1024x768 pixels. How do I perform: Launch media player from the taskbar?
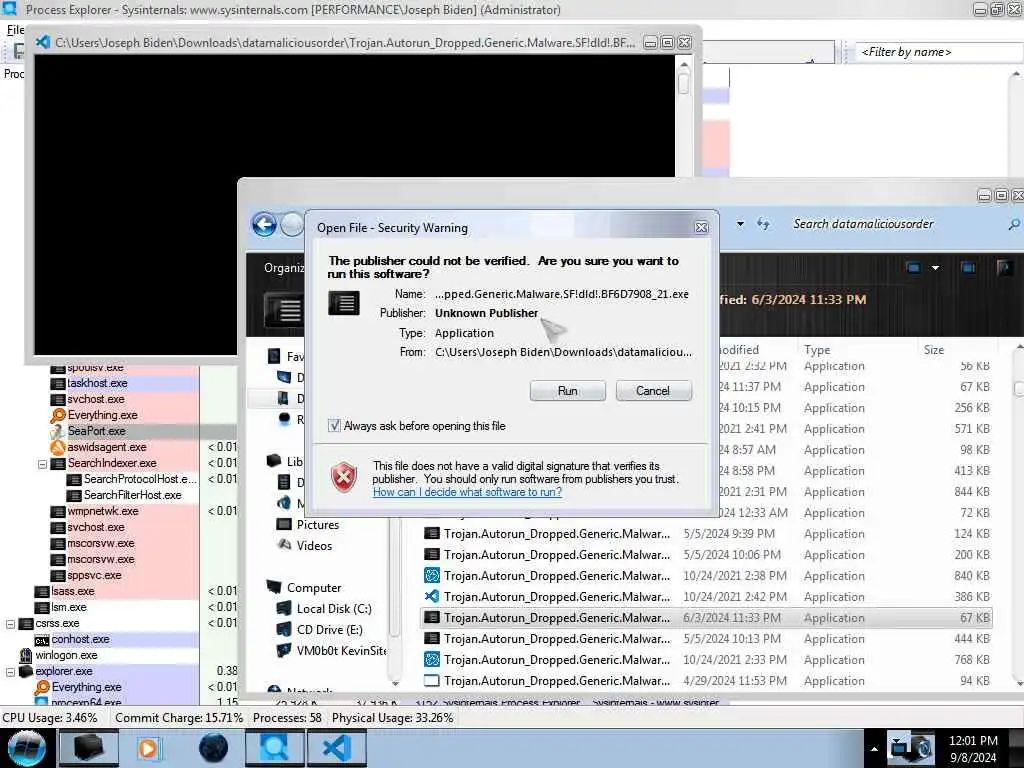[x=148, y=748]
